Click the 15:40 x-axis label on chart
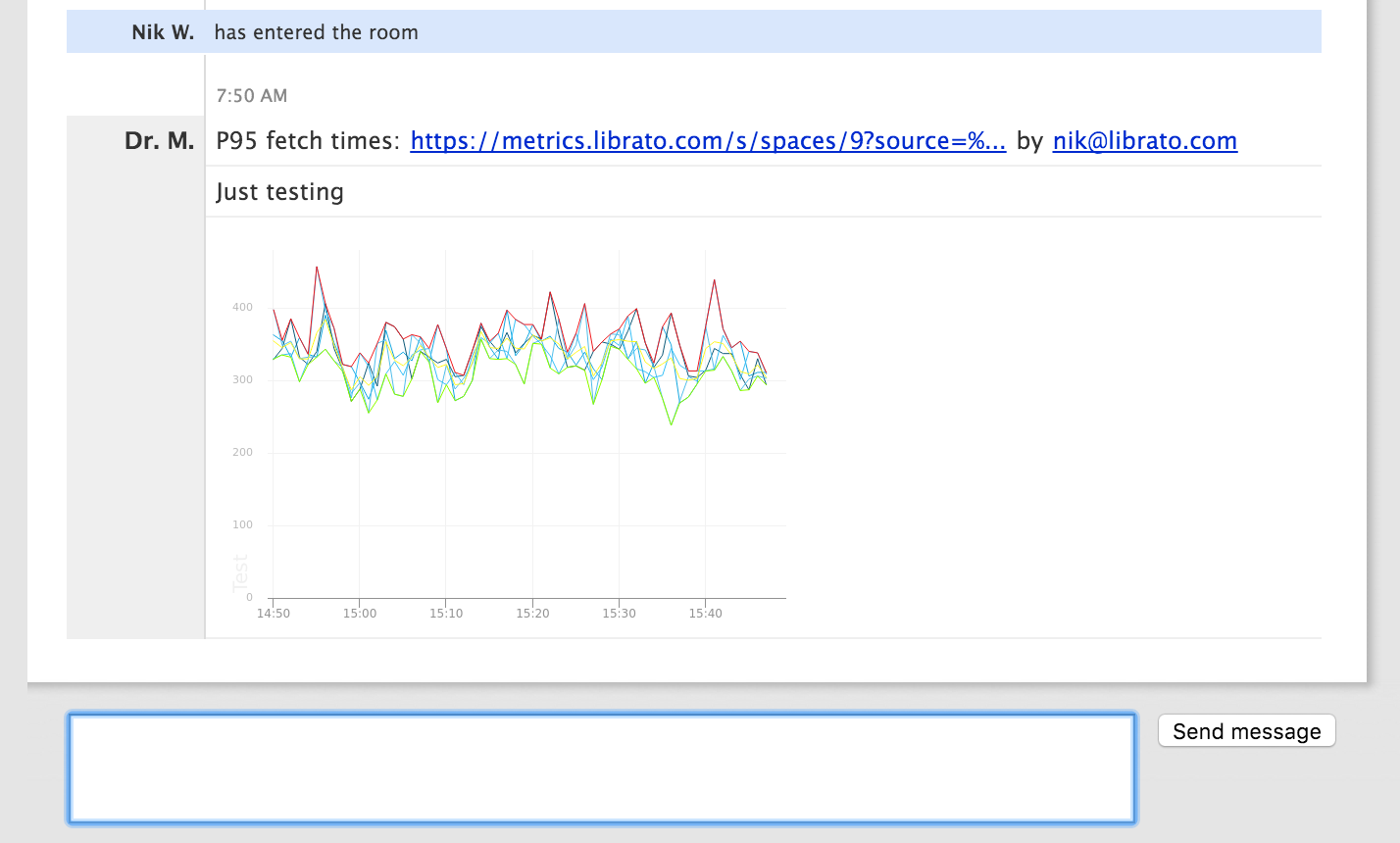The image size is (1400, 843). (x=705, y=614)
